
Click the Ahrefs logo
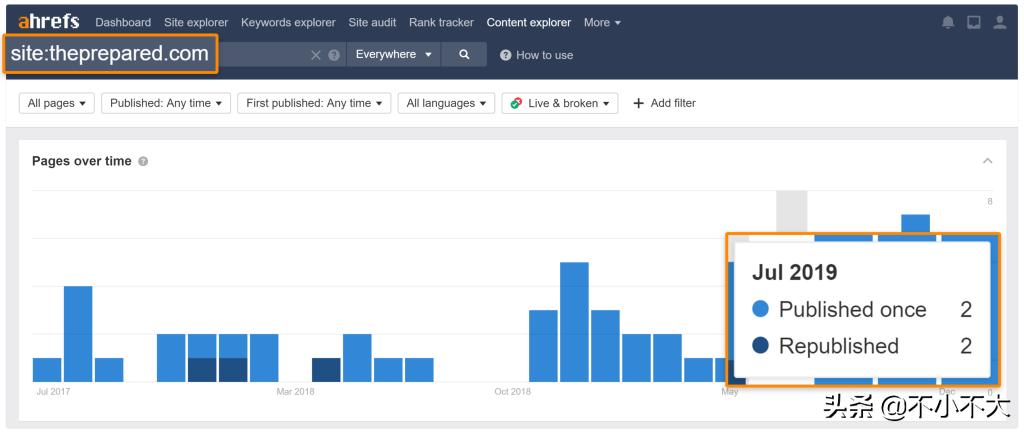point(48,22)
